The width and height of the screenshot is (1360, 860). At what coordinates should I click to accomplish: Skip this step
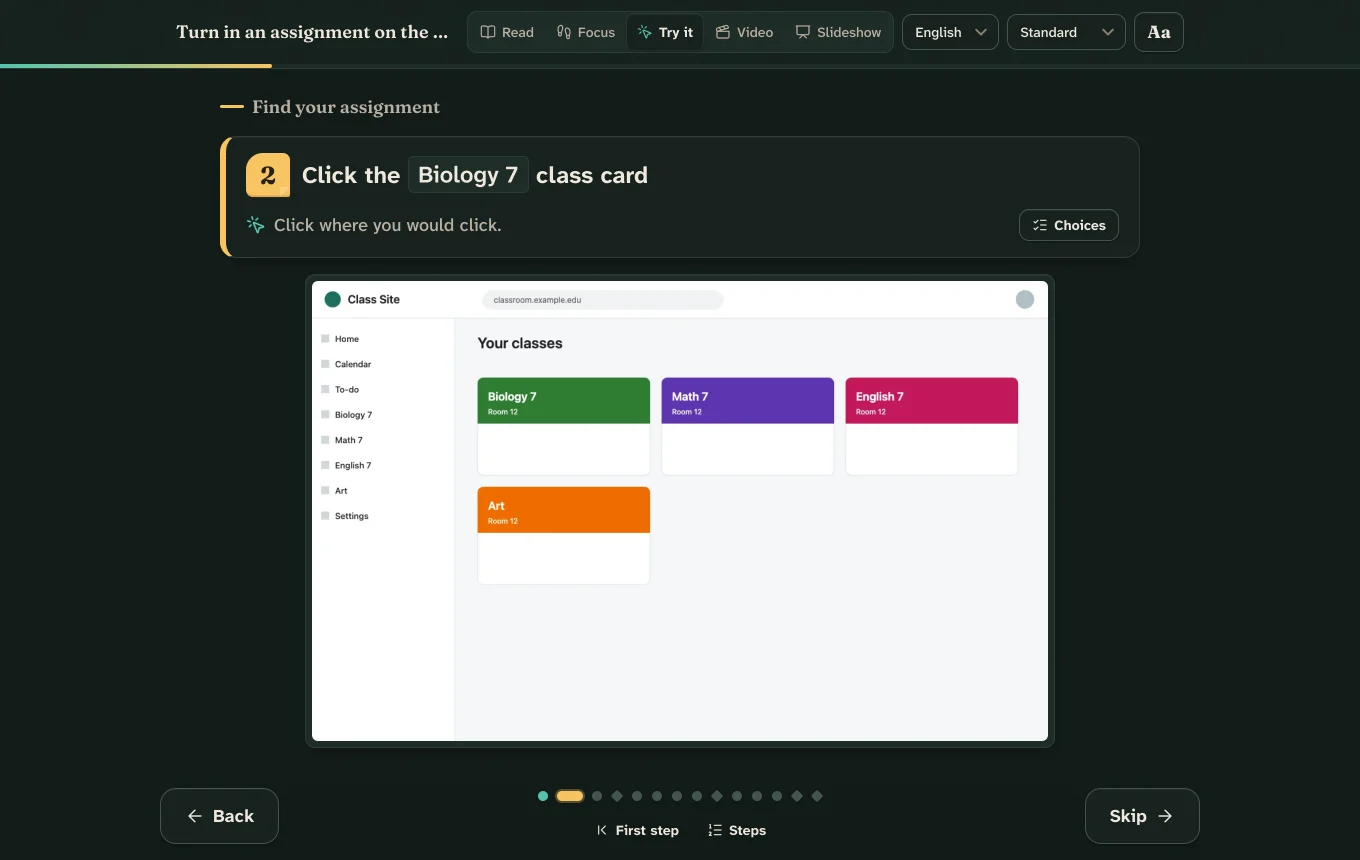pyautogui.click(x=1142, y=816)
